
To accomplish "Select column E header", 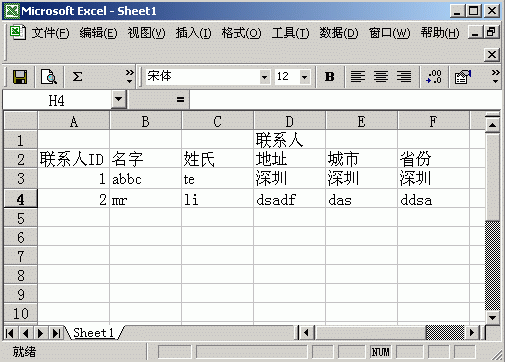I will coord(361,121).
